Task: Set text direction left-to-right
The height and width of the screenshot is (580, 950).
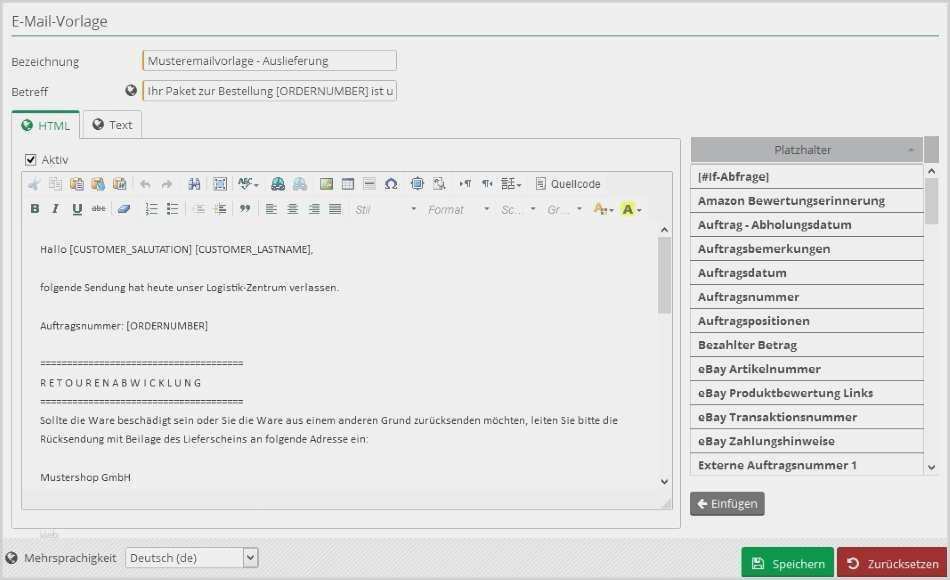Action: click(x=465, y=184)
